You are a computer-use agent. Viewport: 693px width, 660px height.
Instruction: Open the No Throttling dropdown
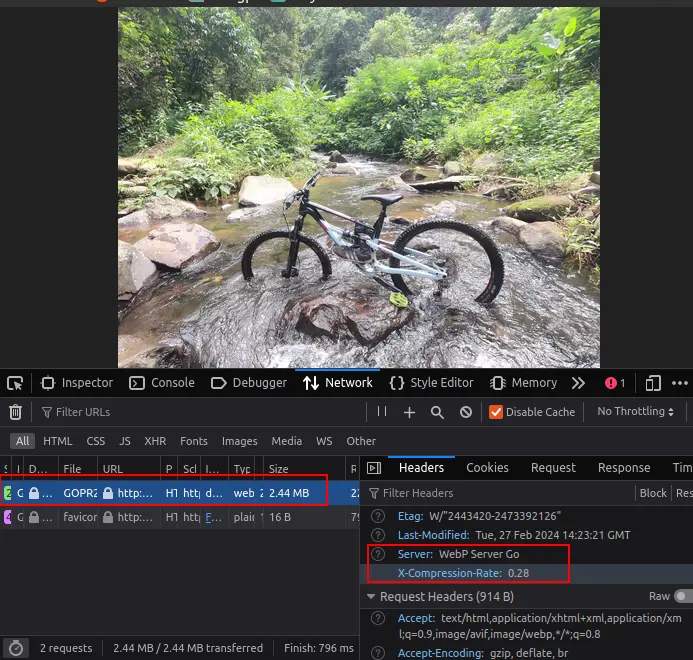tap(635, 412)
